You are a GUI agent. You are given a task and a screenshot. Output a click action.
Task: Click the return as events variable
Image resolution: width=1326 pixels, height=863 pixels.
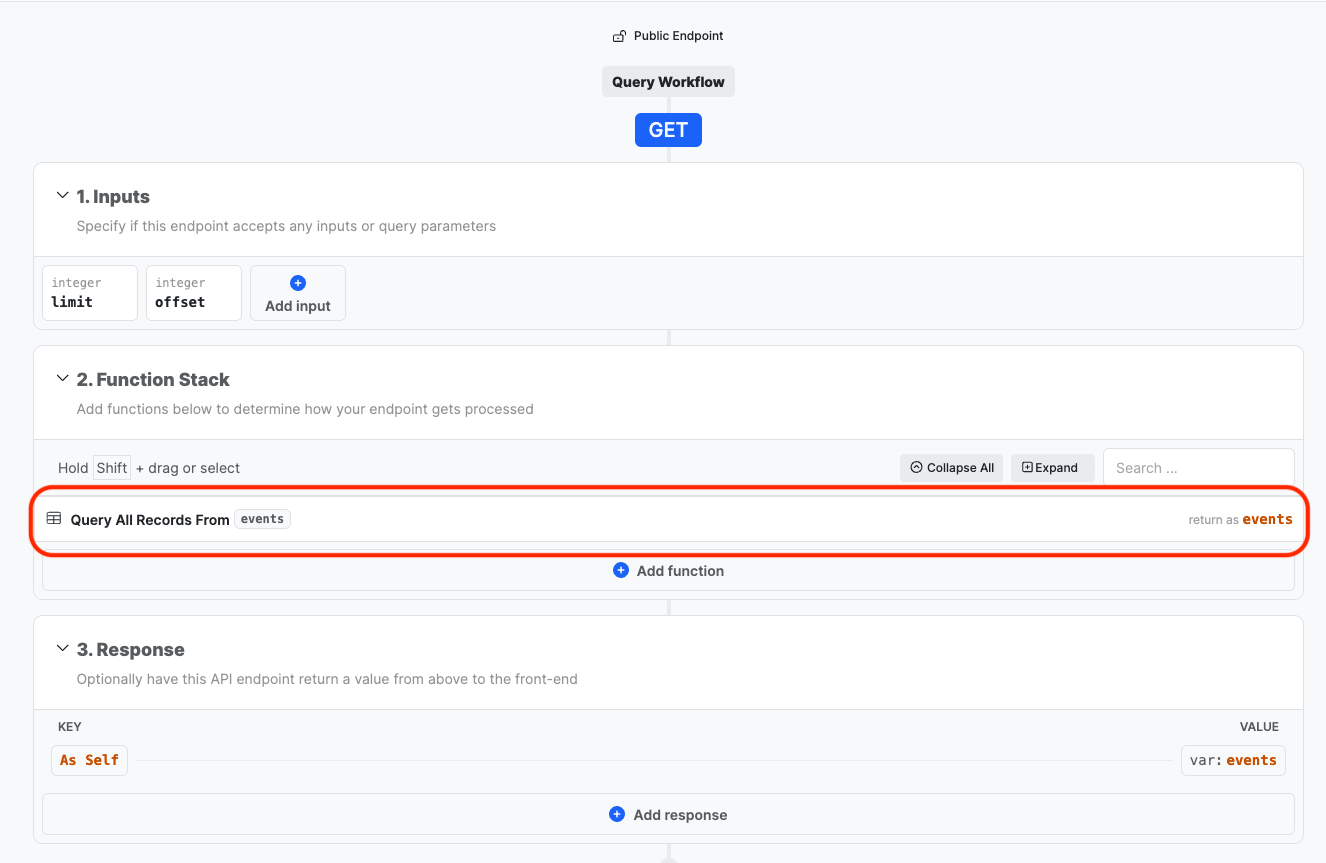click(x=1267, y=519)
